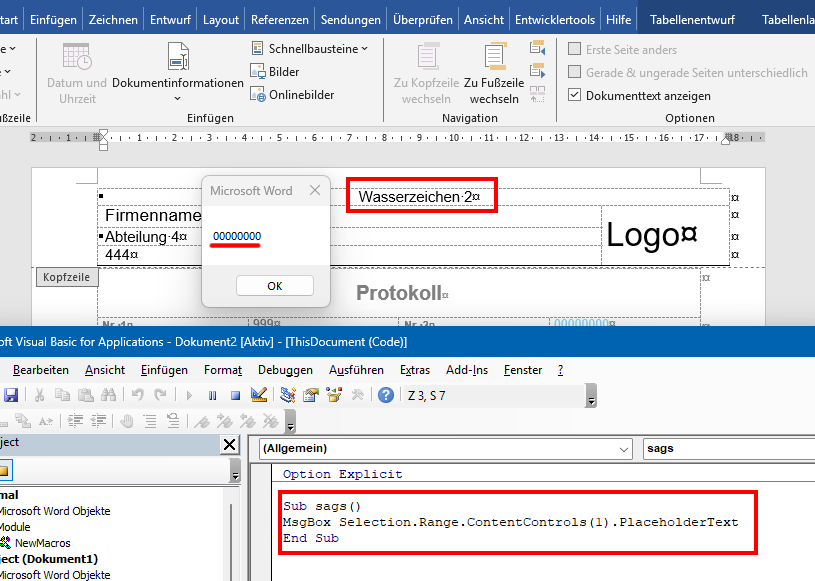Open the VBA Help question mark icon

click(386, 395)
